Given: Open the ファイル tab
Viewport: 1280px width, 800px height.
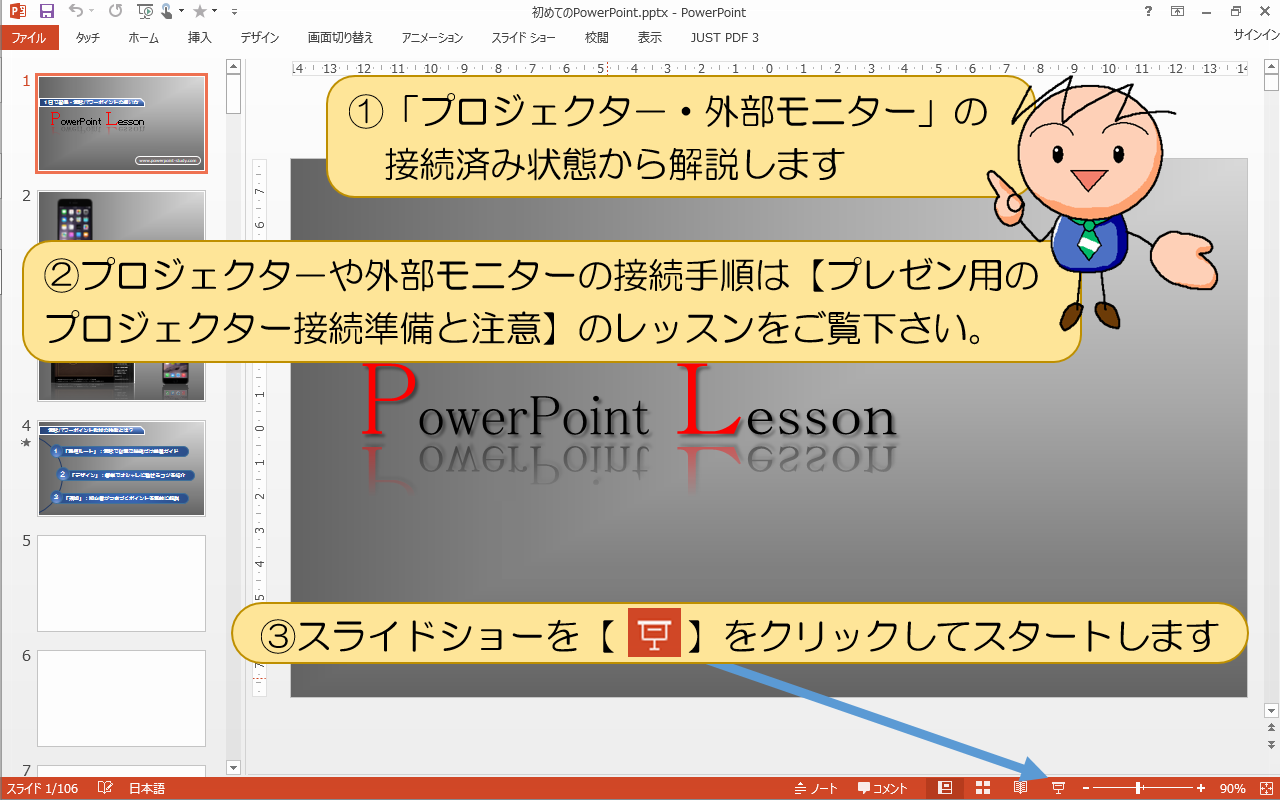Looking at the screenshot, I should pos(29,38).
